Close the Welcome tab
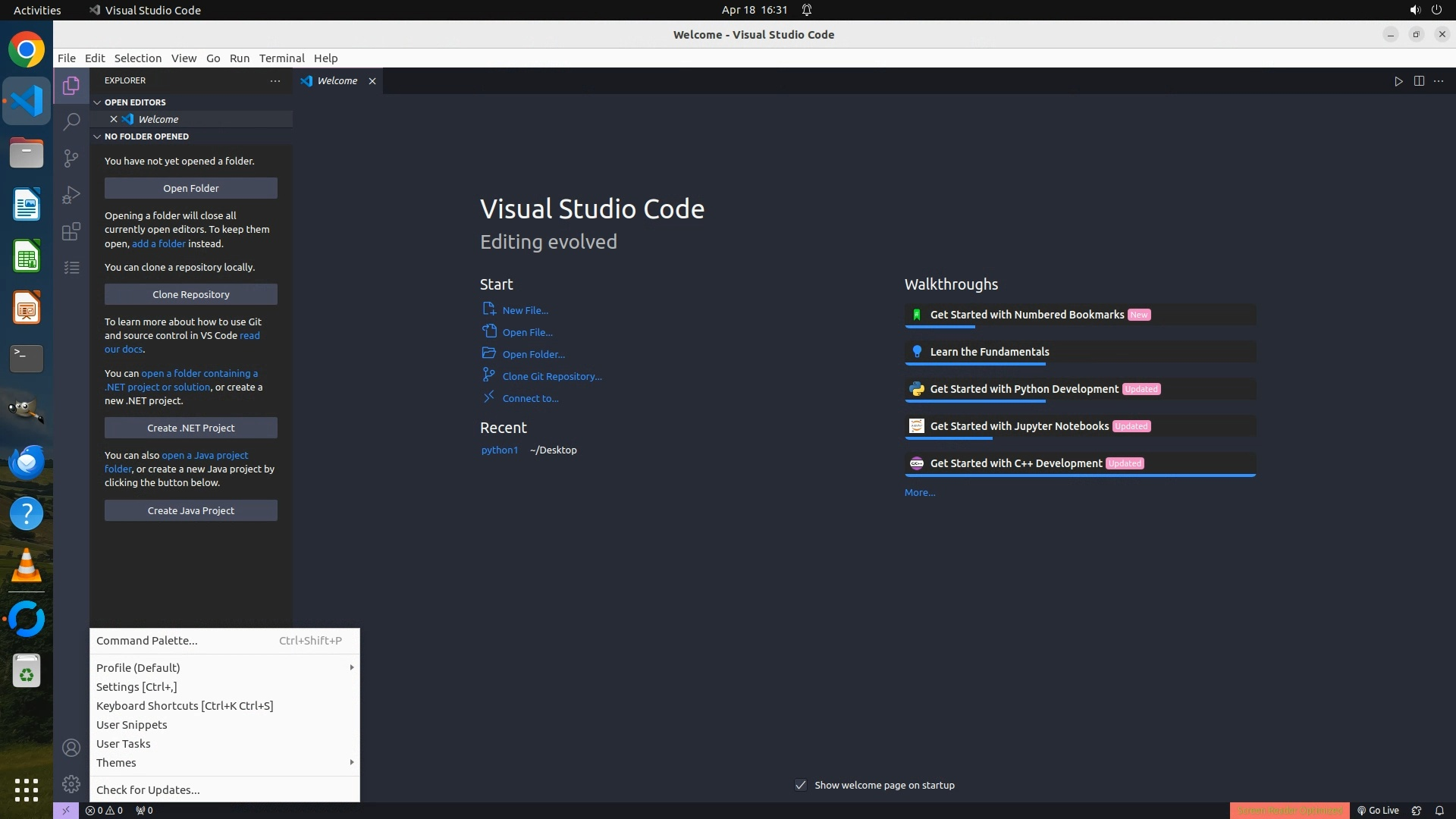Screen dimensions: 1456x819 372,81
